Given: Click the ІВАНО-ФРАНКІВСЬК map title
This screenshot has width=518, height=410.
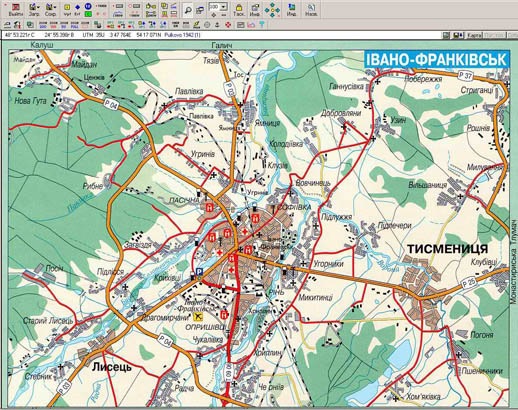Looking at the screenshot, I should point(437,60).
